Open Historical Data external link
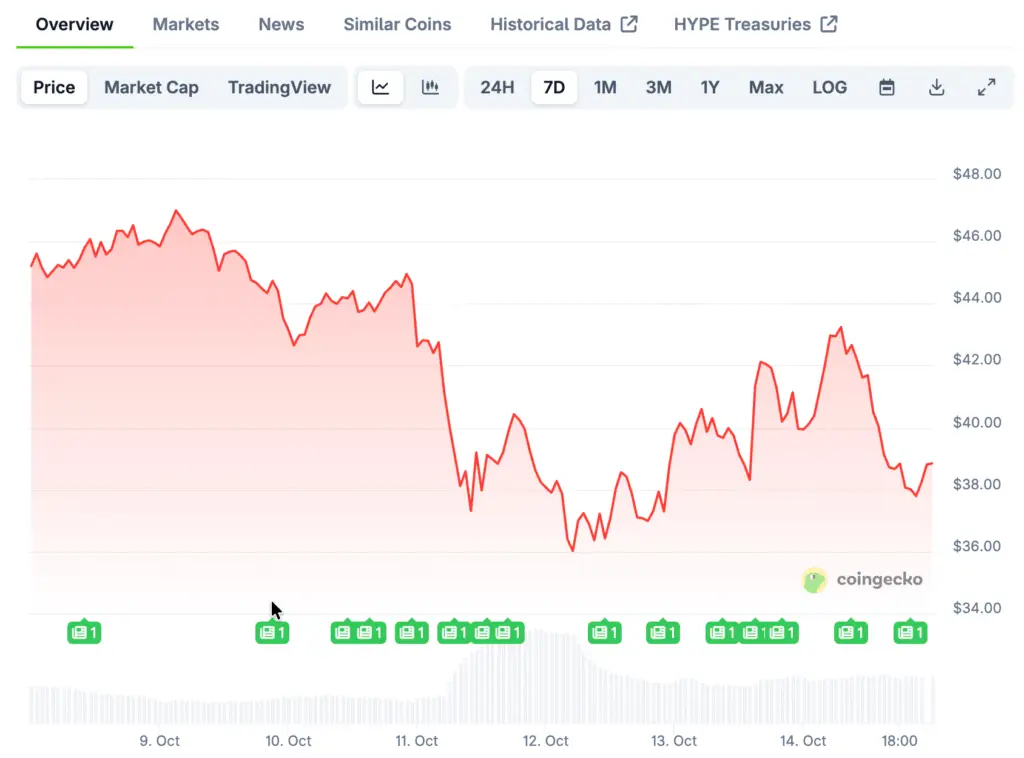 click(x=563, y=24)
